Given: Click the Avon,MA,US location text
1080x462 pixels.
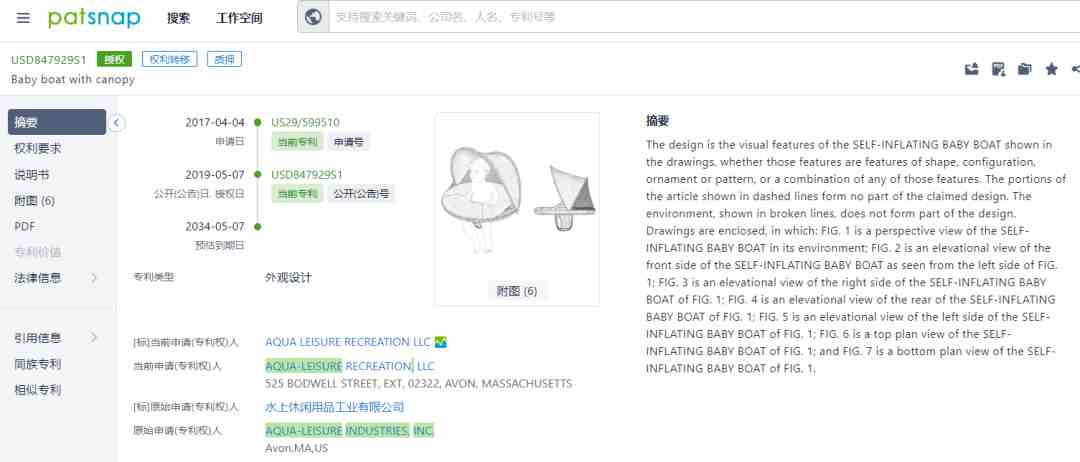Looking at the screenshot, I should pyautogui.click(x=297, y=448).
